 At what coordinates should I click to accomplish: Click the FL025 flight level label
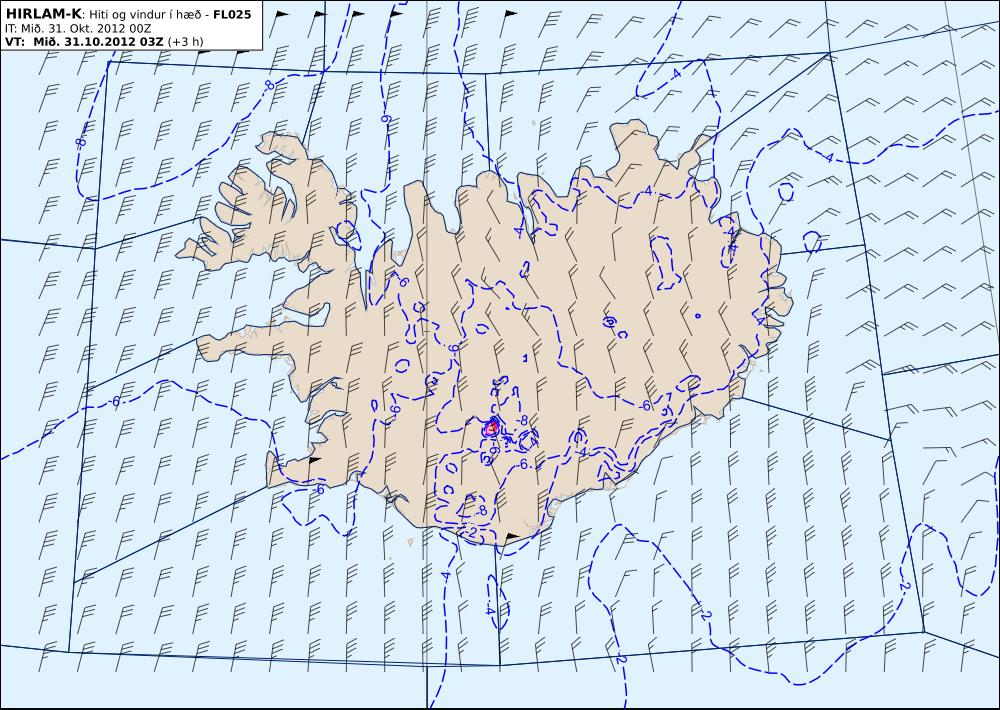tap(232, 14)
